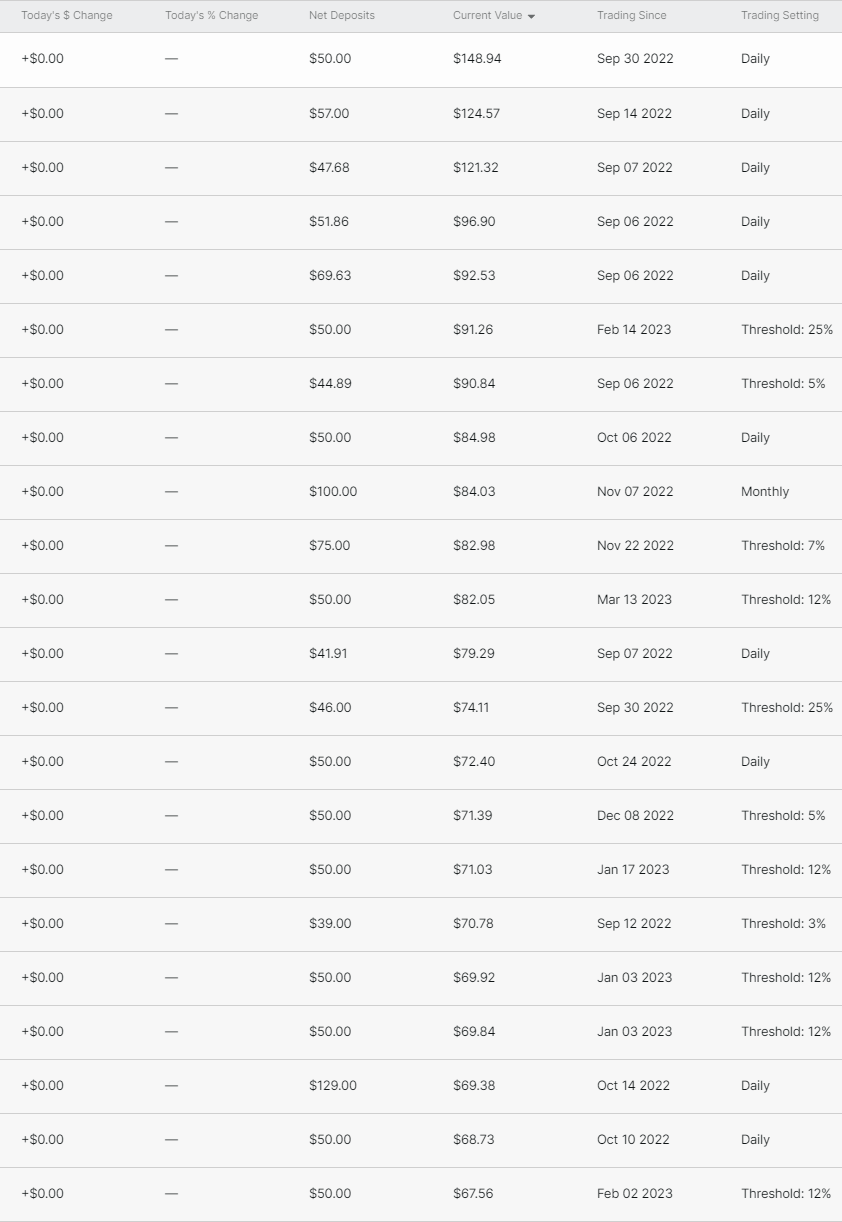Select the row trading since Jan 17 2023
Screen dimensions: 842x1222
pyautogui.click(x=421, y=870)
